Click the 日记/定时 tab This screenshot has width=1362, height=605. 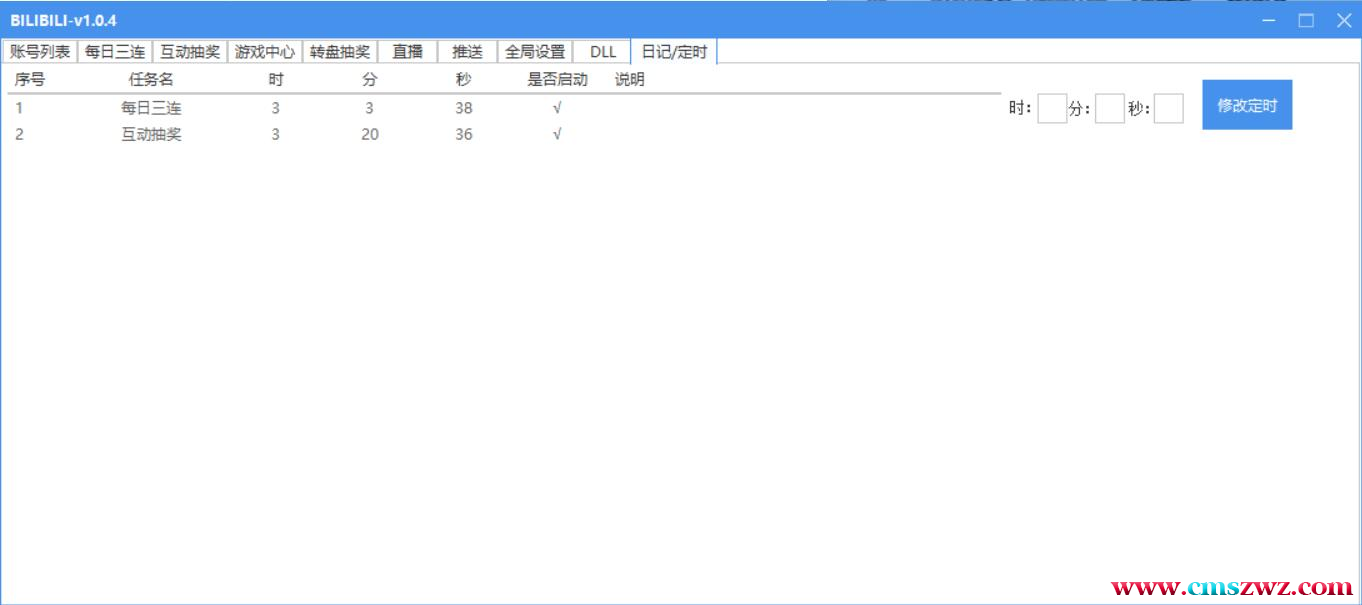point(674,52)
